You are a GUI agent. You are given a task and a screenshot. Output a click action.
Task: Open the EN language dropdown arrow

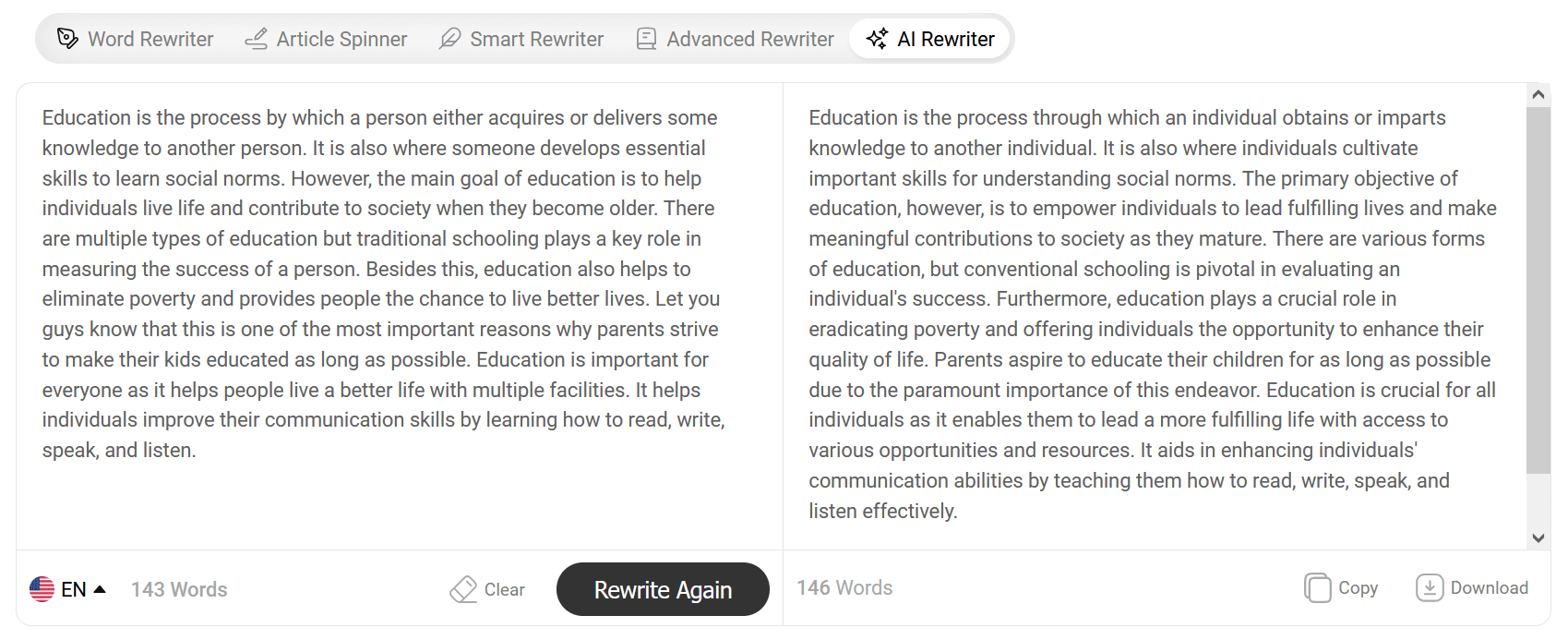coord(100,589)
